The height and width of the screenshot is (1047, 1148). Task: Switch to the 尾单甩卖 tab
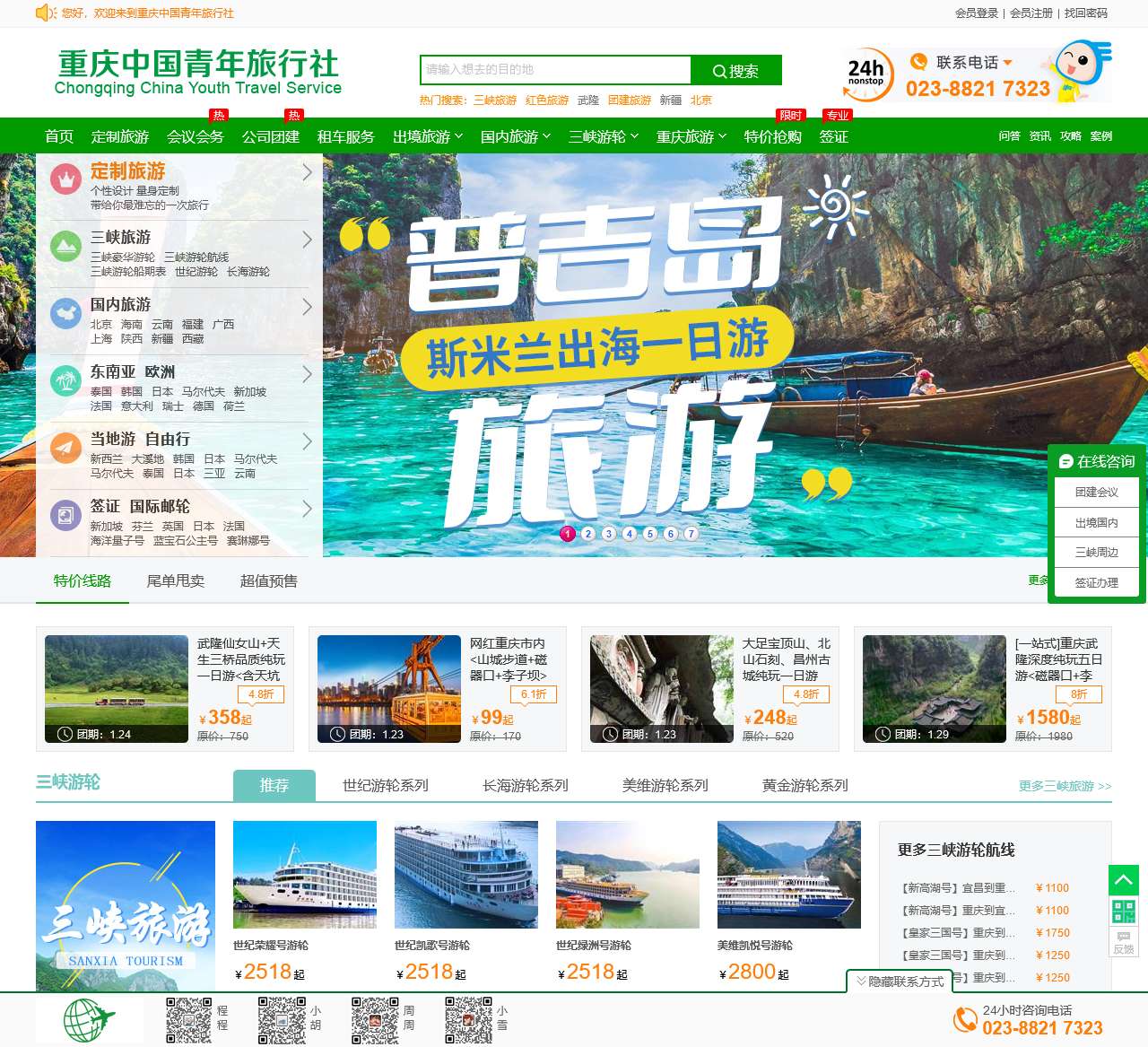point(175,581)
